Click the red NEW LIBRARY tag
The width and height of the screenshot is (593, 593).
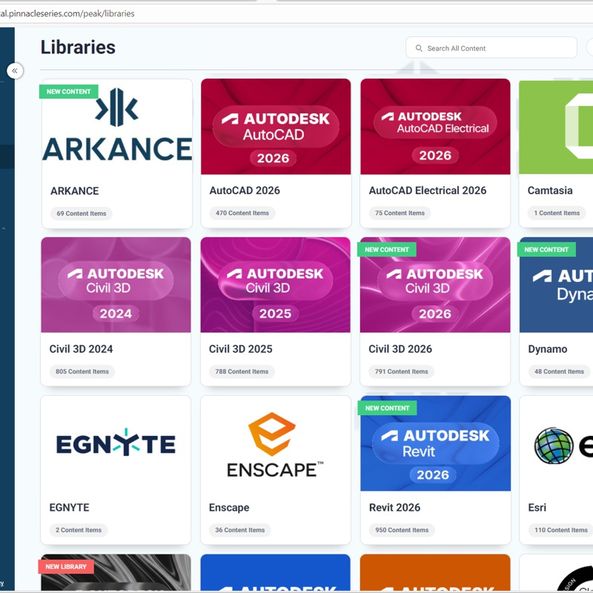(x=66, y=567)
